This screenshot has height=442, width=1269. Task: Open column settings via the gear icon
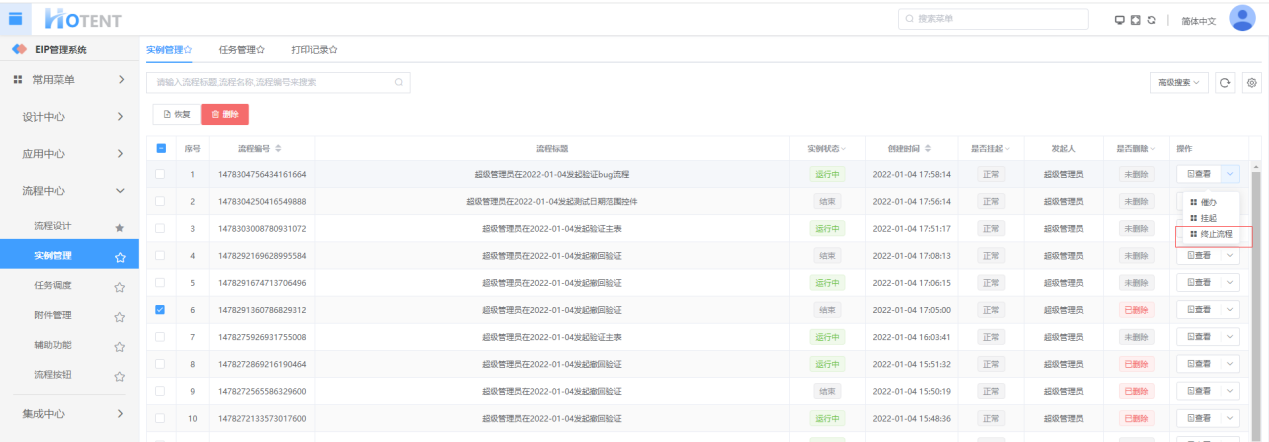tap(1250, 83)
